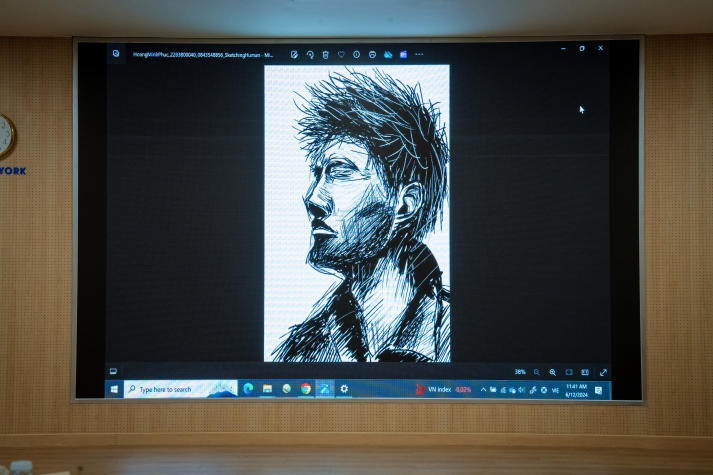Open Google Chrome from the taskbar

[x=306, y=389]
